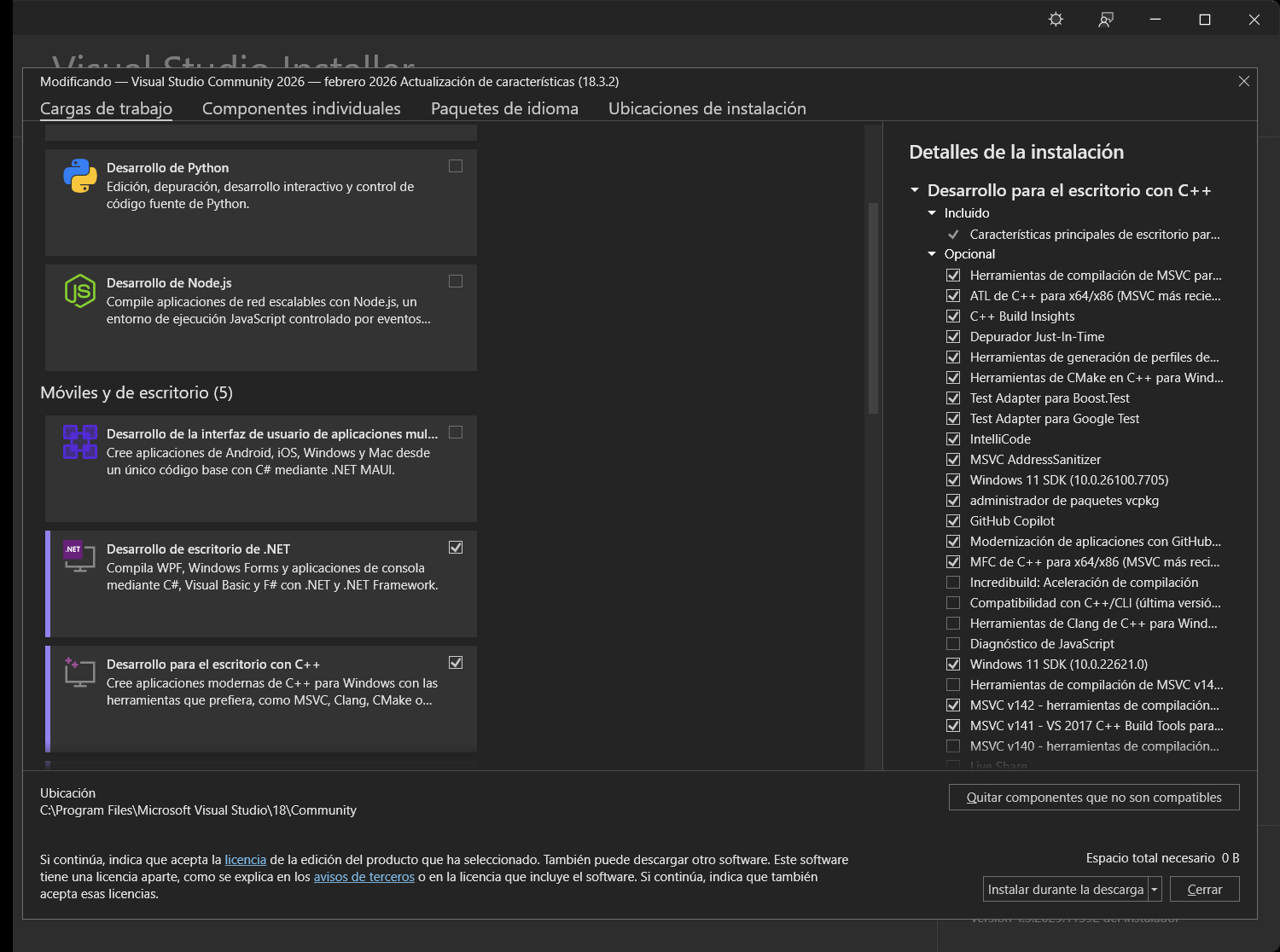Enable the Desarrollo de Node.js workload checkbox
This screenshot has height=952, width=1280.
pos(456,282)
